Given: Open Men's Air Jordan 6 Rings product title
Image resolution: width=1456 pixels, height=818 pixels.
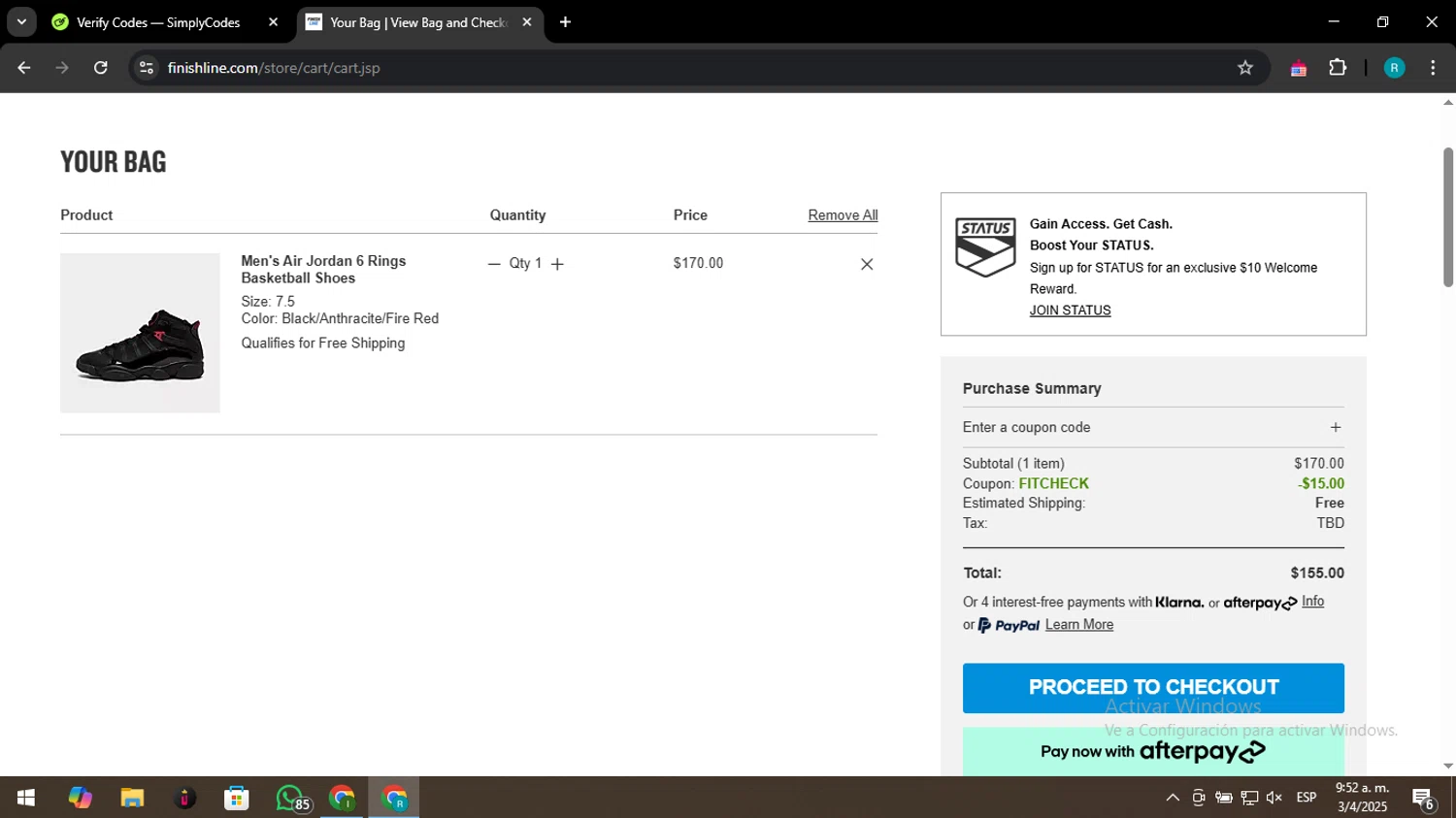Looking at the screenshot, I should (x=323, y=270).
